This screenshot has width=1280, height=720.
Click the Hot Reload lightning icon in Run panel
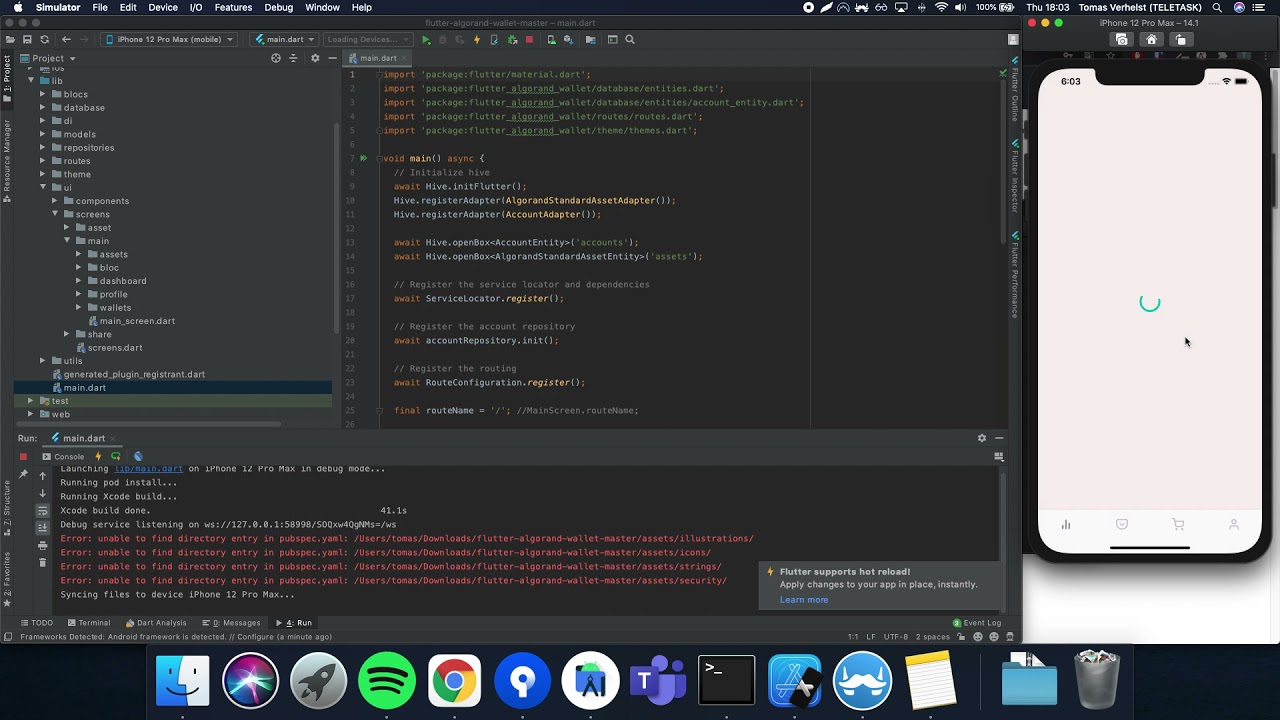98,456
